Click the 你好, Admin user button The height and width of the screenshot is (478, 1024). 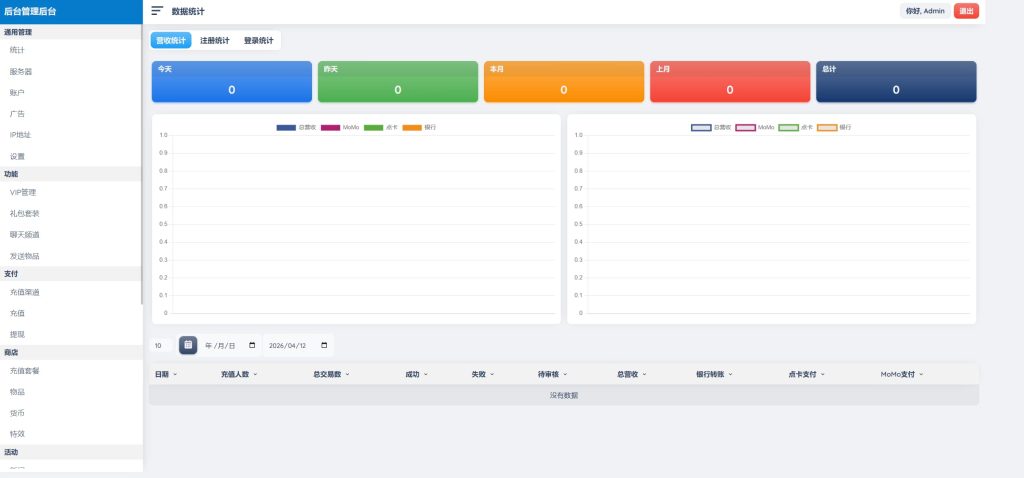[x=924, y=11]
